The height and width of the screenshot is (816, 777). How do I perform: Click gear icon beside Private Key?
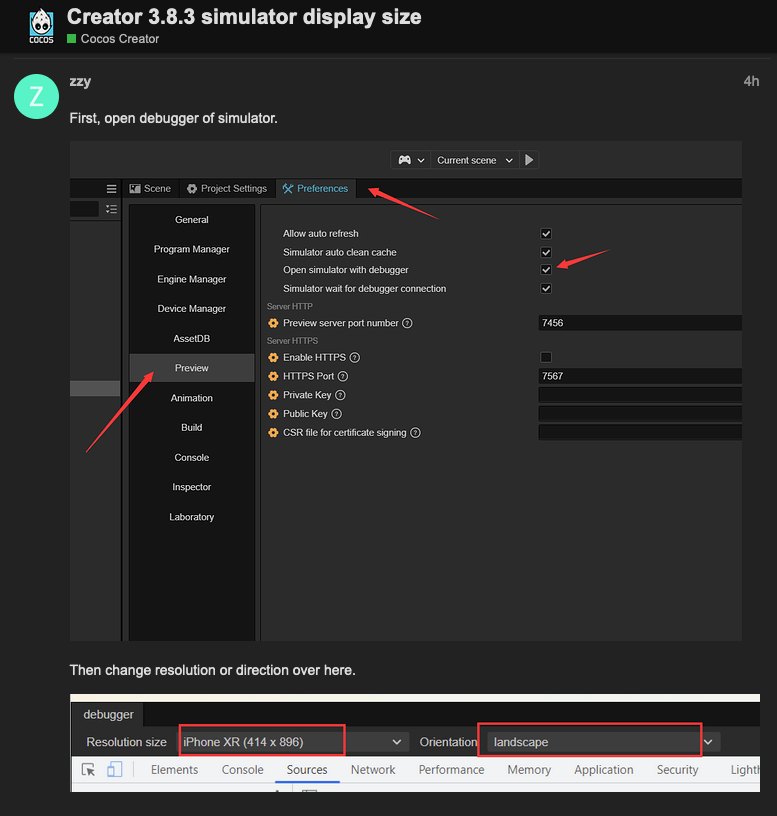(273, 395)
